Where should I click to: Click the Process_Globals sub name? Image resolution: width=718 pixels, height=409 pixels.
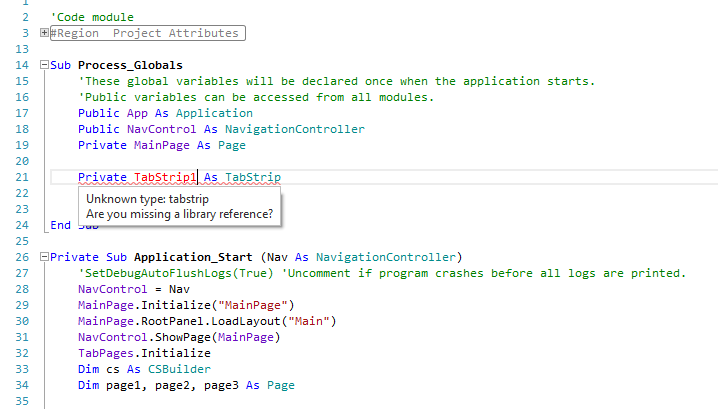[130, 65]
